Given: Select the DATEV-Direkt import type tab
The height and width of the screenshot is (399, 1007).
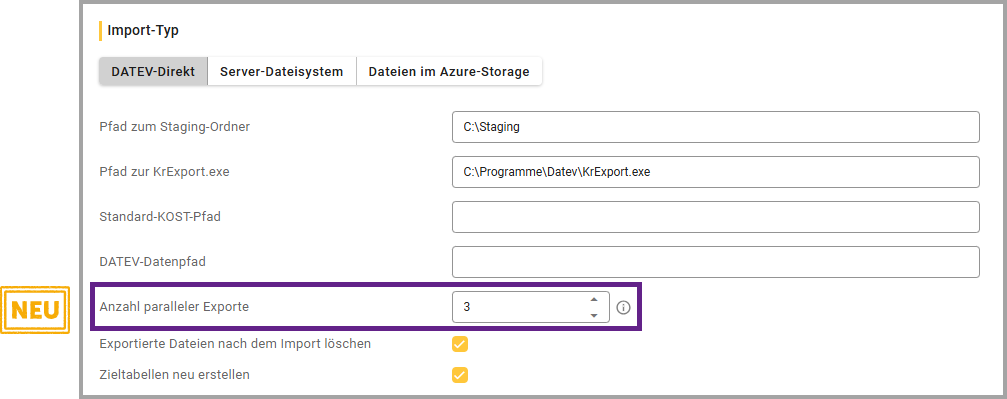Looking at the screenshot, I should pos(153,71).
